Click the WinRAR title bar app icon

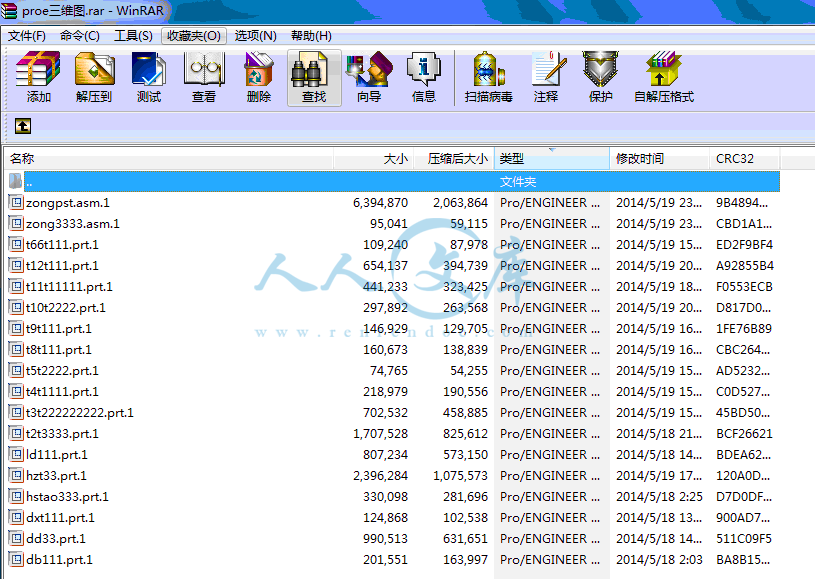9,10
